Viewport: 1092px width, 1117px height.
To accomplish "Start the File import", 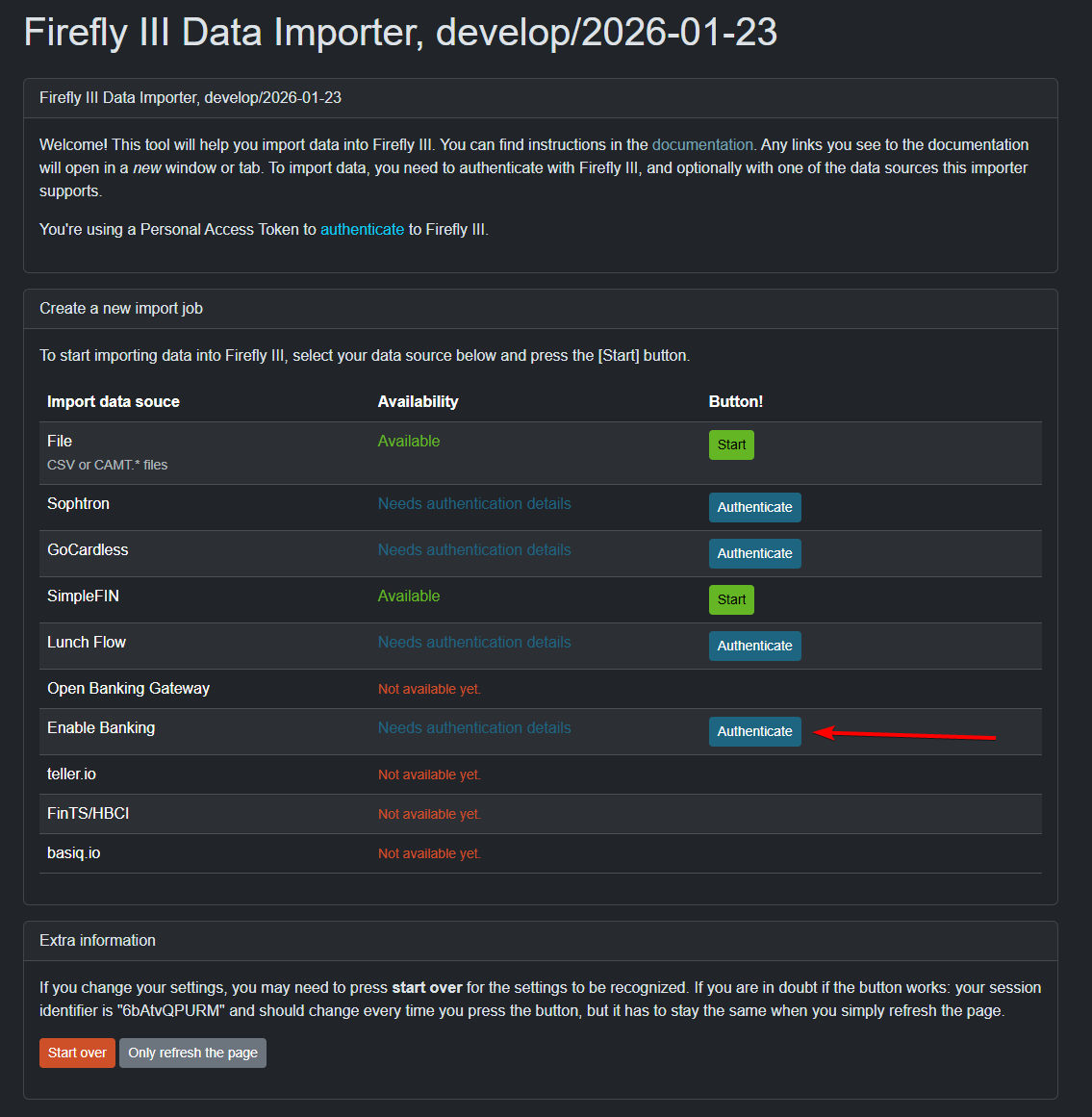I will (x=731, y=444).
